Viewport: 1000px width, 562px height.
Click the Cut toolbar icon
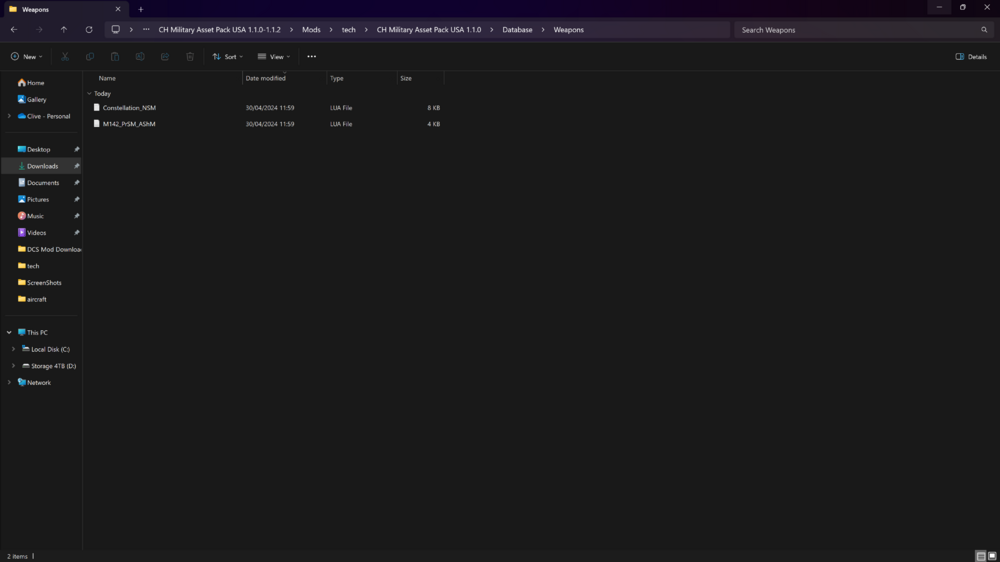[65, 57]
